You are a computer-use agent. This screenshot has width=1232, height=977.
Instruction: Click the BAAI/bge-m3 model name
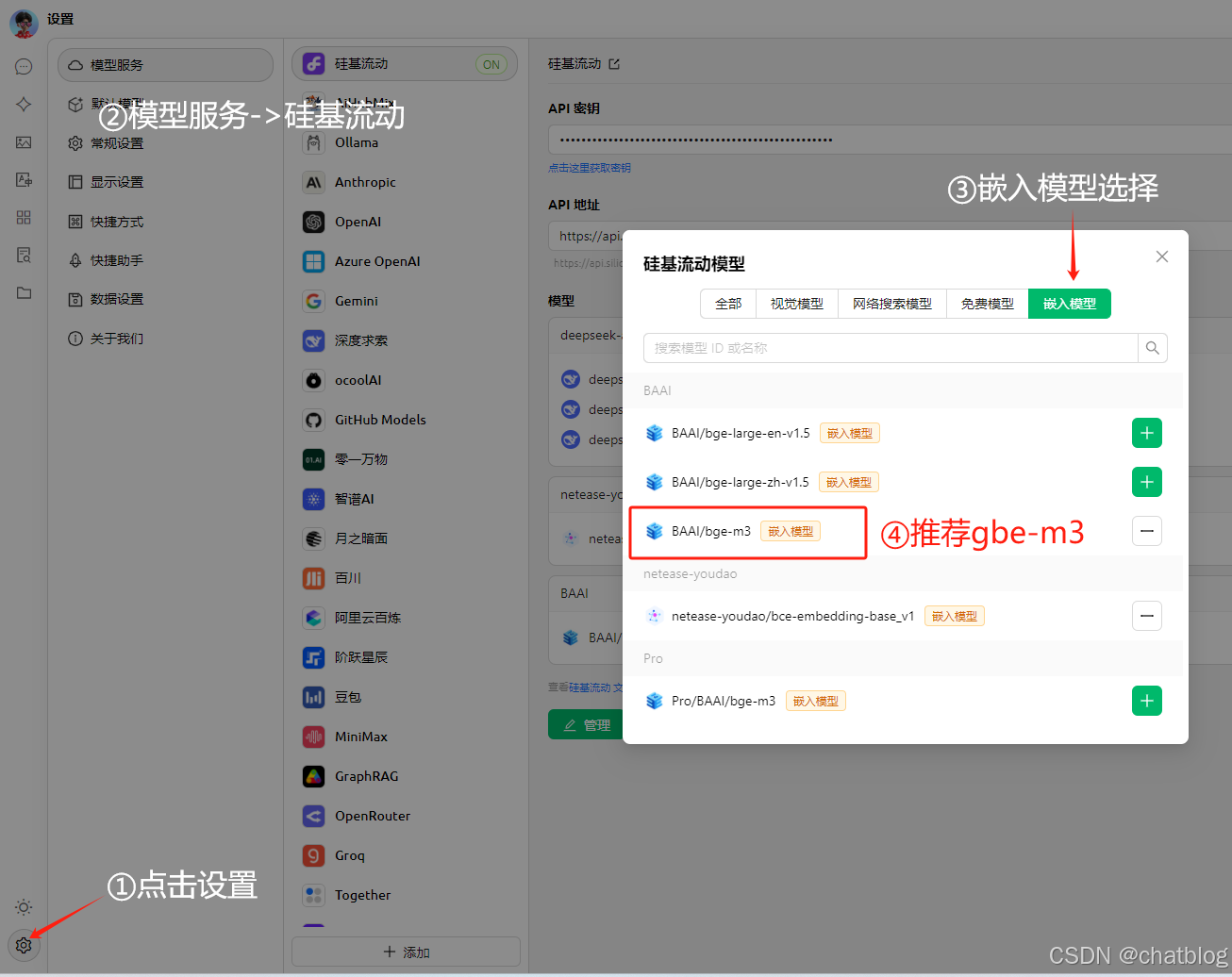pos(711,531)
